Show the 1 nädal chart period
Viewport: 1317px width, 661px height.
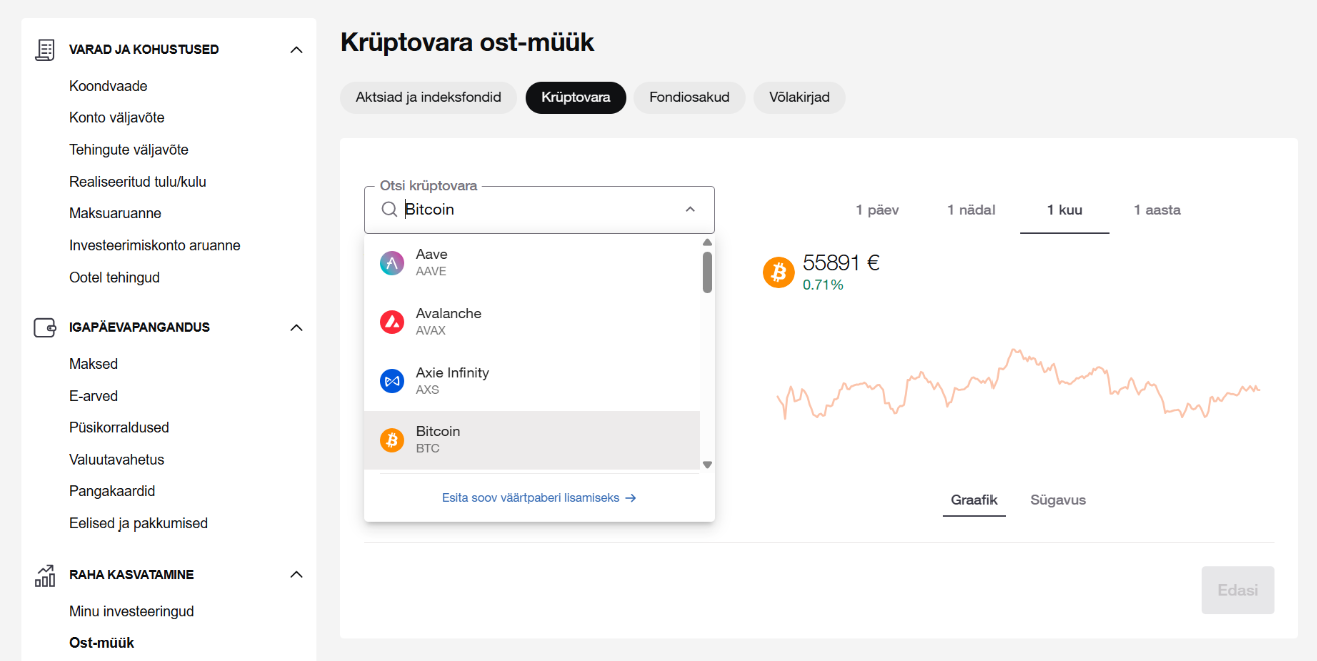pos(971,210)
